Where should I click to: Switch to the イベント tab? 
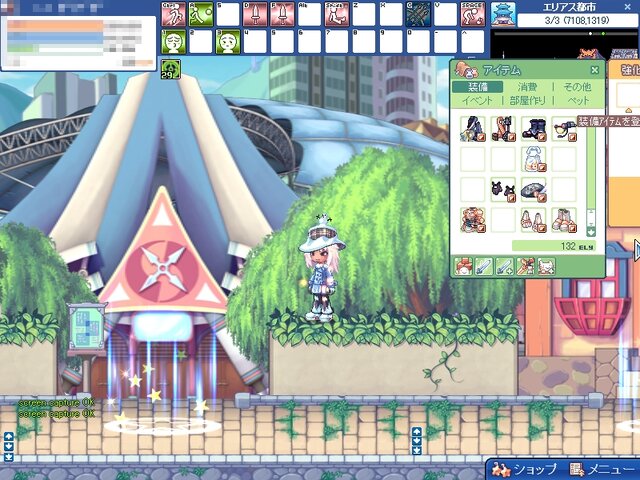point(478,101)
